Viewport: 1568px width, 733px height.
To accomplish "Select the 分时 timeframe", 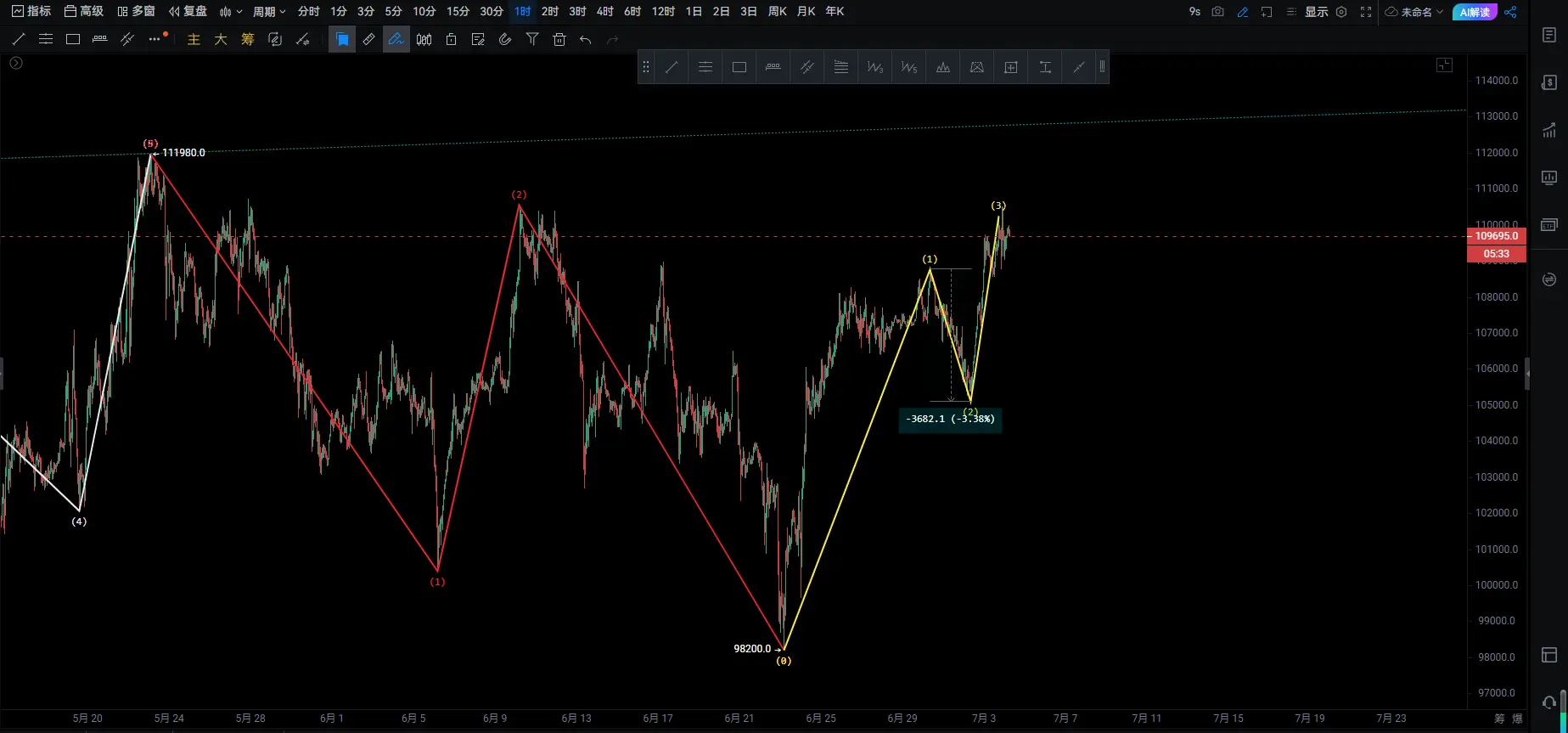I will [309, 11].
